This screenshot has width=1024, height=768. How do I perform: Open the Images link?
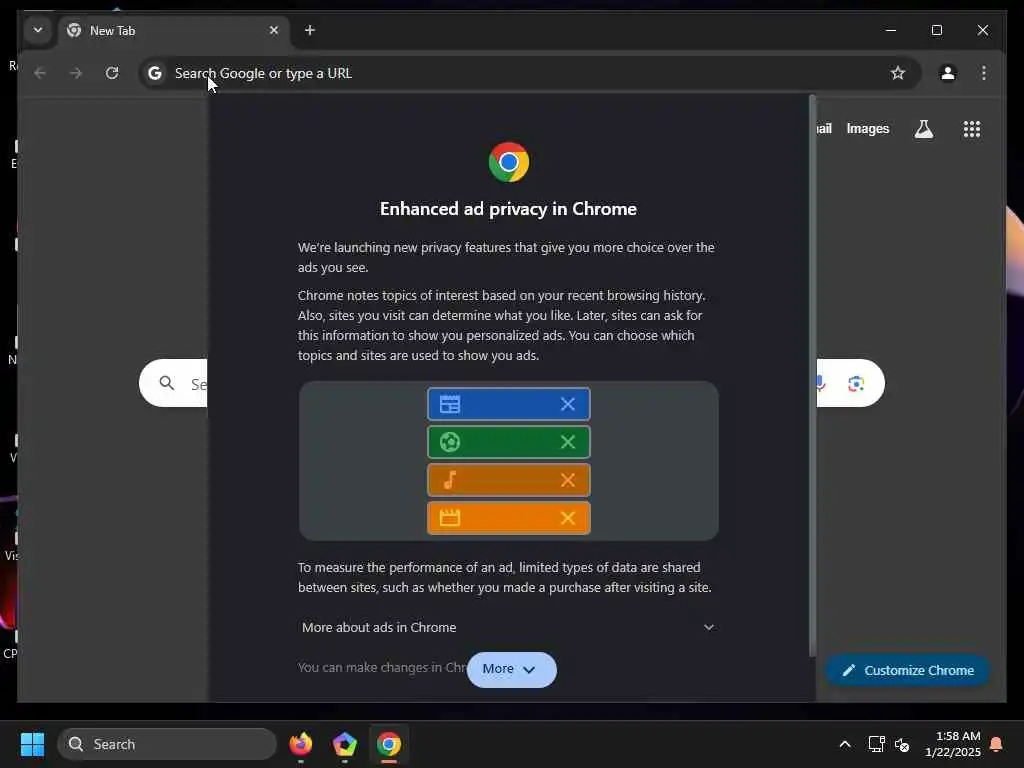(x=867, y=129)
